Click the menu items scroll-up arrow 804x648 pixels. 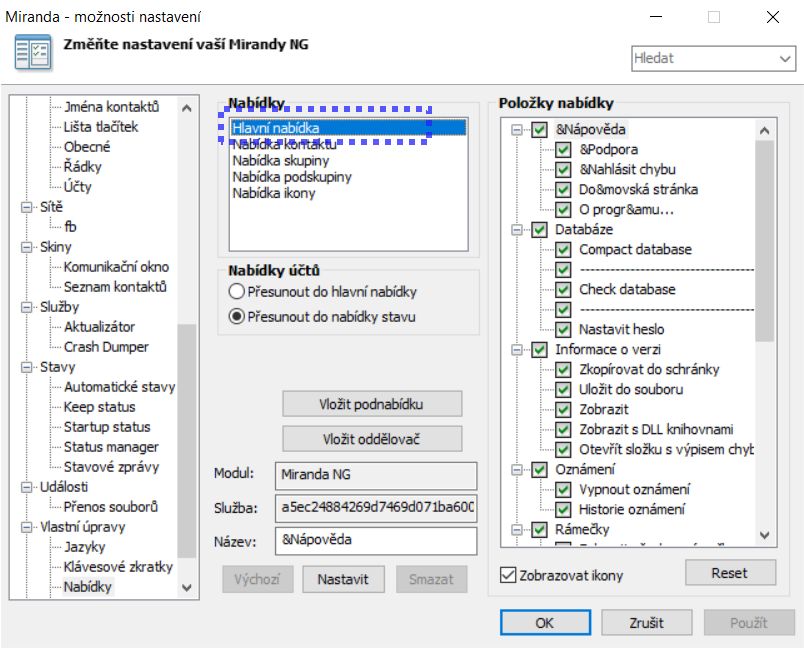[x=764, y=131]
